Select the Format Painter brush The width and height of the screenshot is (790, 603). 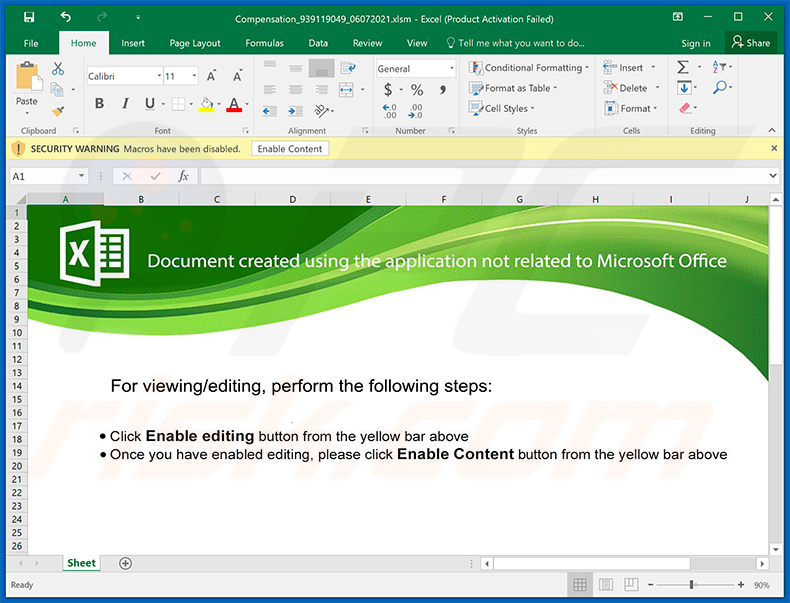pos(58,111)
